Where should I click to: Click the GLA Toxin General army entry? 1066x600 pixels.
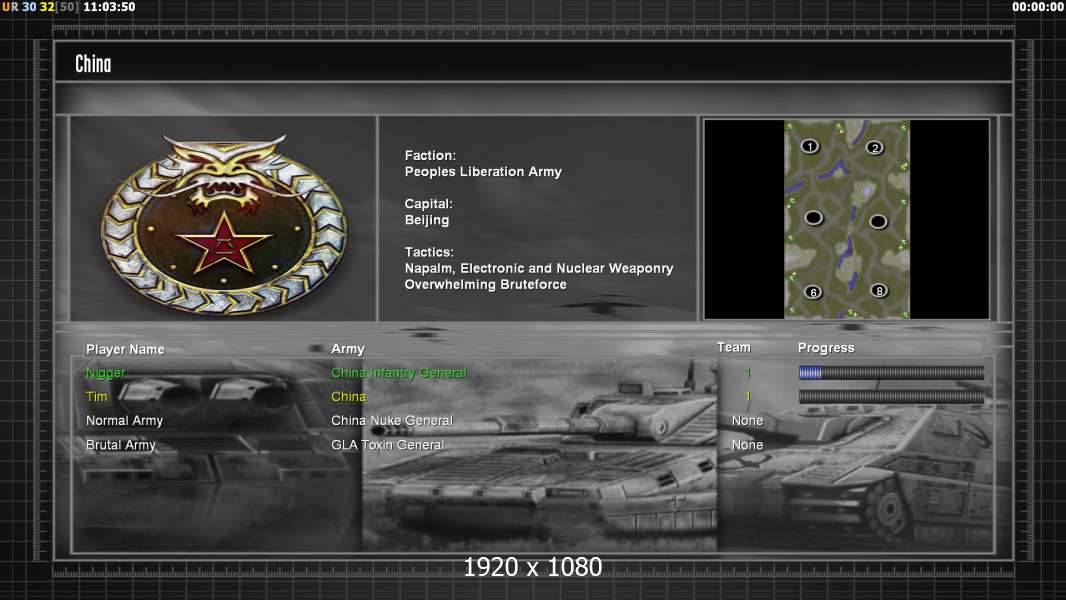pyautogui.click(x=388, y=445)
